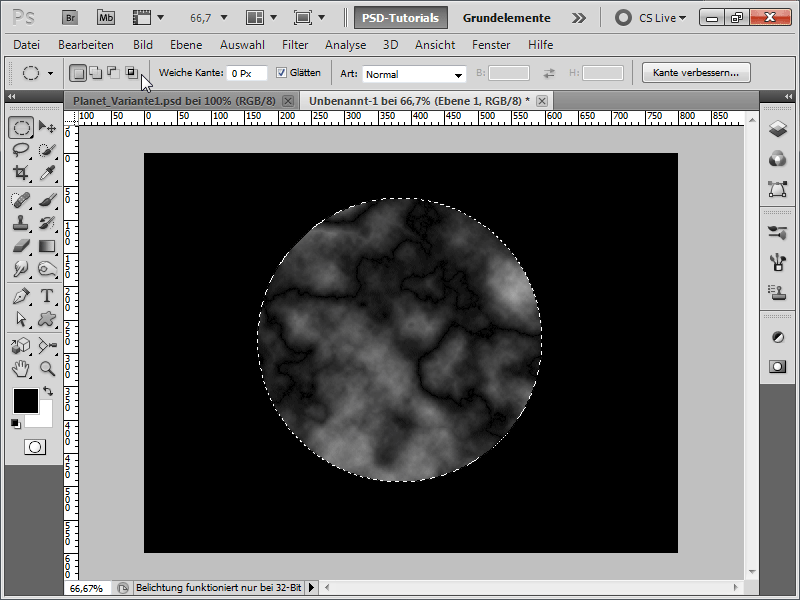Select the Hand tool
Image resolution: width=800 pixels, height=600 pixels.
pos(21,368)
